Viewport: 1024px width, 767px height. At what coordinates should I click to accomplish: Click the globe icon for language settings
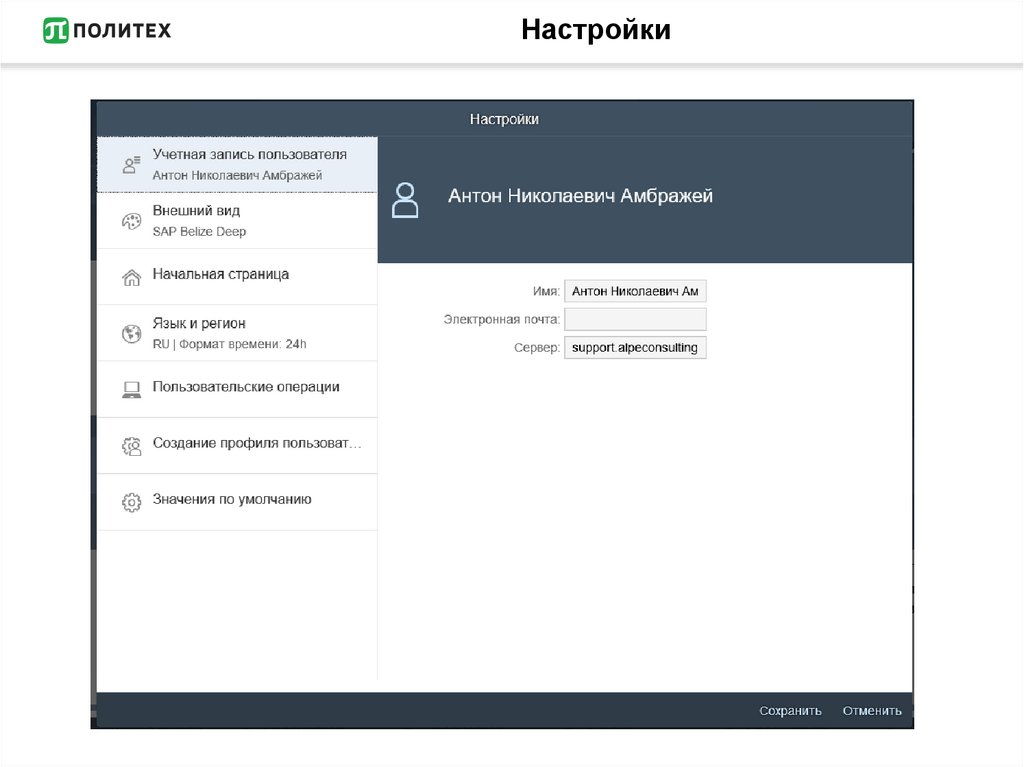pyautogui.click(x=131, y=334)
